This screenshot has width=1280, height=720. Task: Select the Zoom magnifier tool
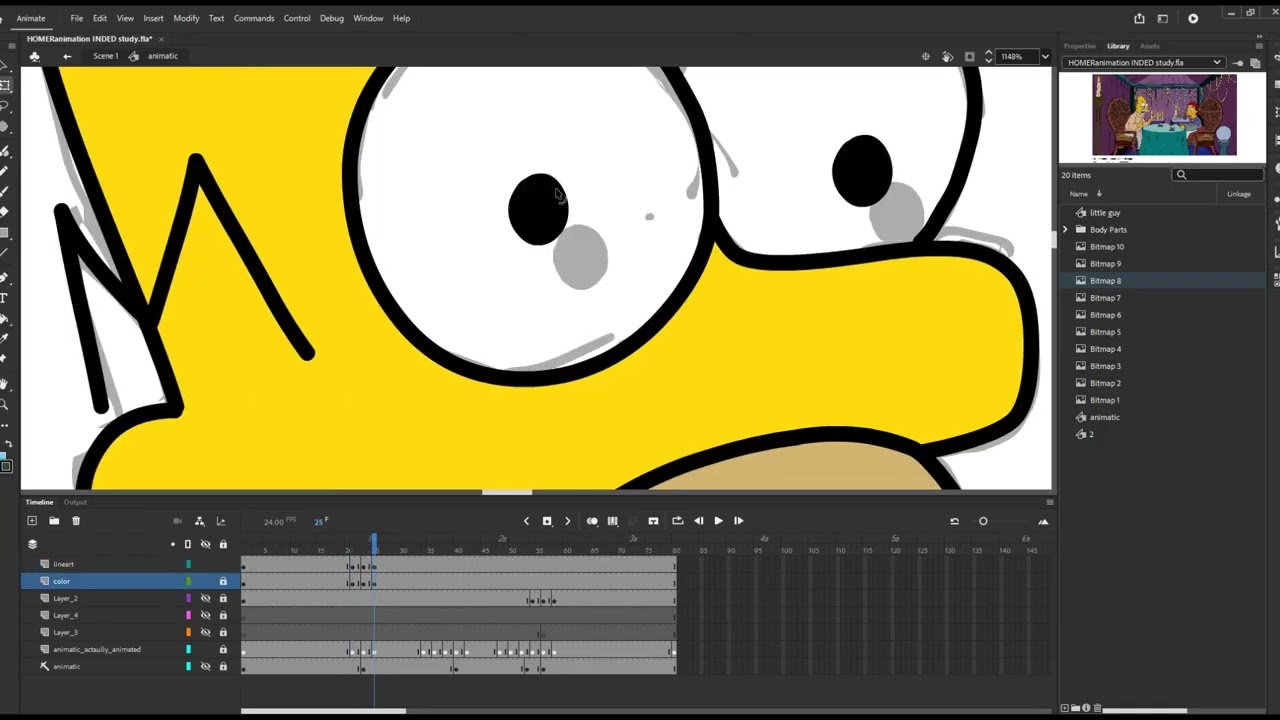point(5,404)
